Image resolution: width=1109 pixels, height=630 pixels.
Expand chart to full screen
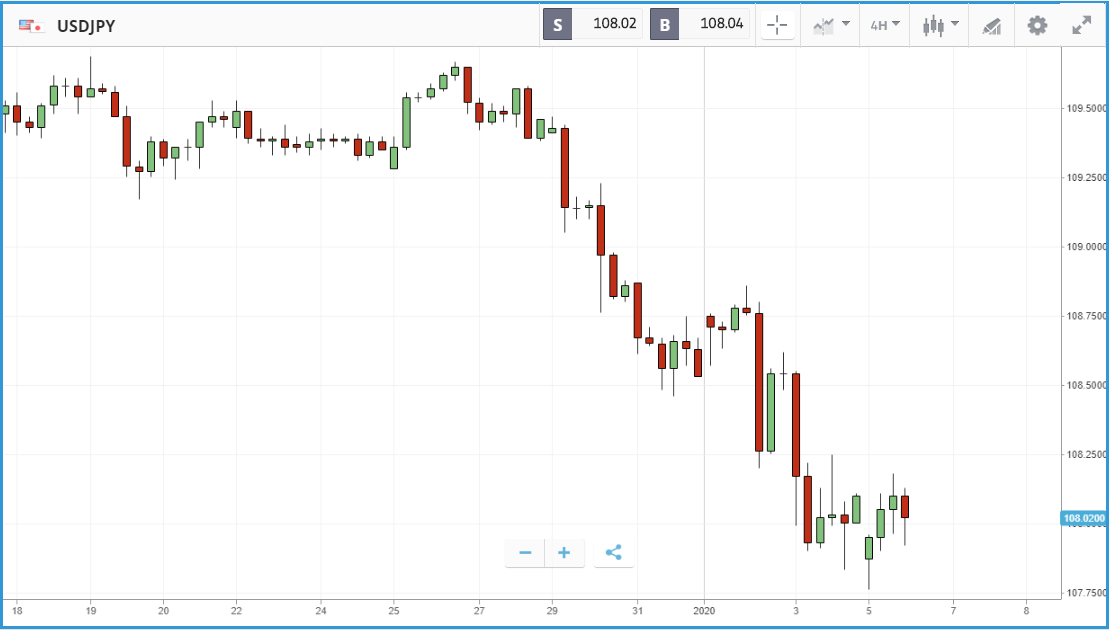[x=1081, y=25]
